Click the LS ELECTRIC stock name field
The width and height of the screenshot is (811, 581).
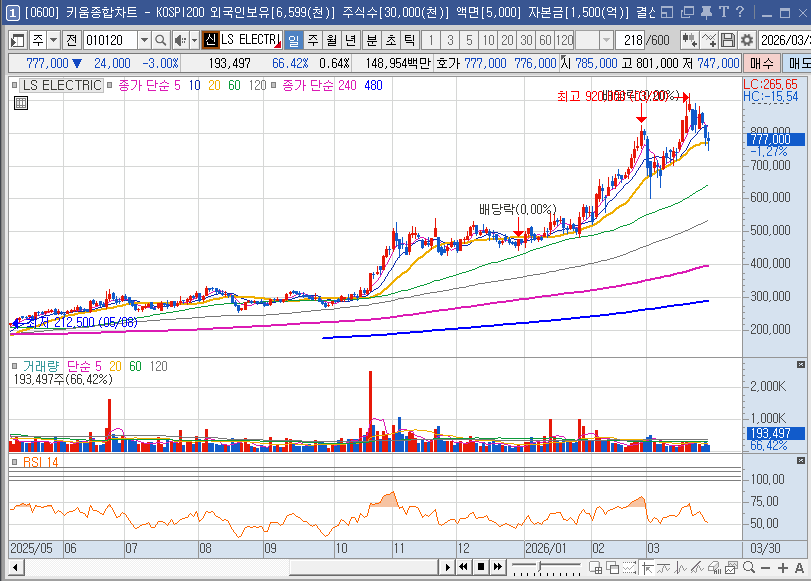(x=250, y=40)
